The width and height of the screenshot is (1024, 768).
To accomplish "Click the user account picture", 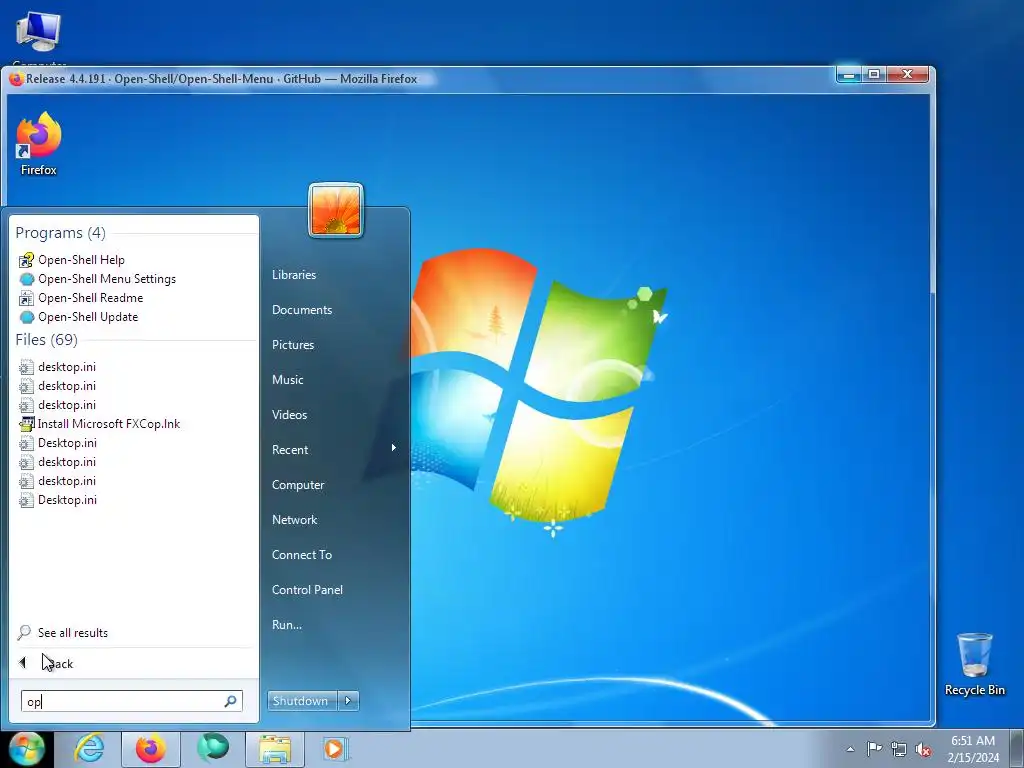I will point(336,210).
